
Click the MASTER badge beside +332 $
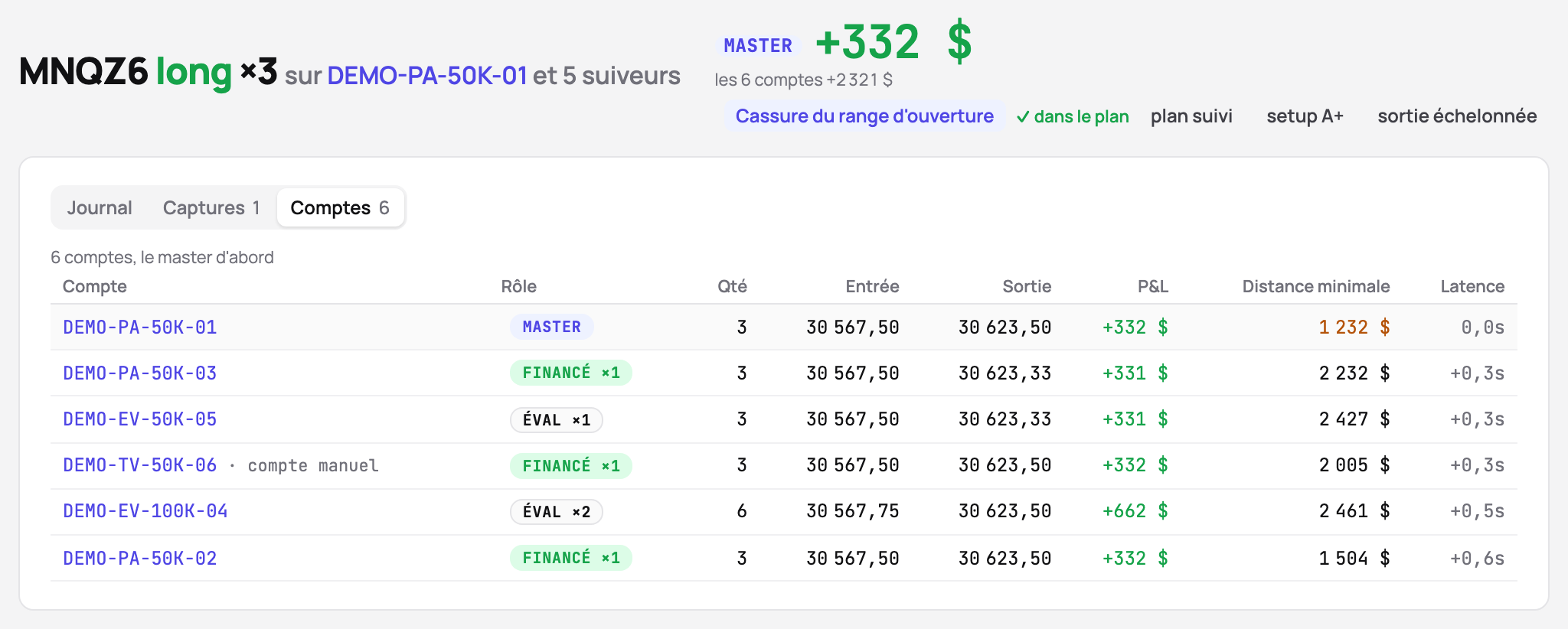coord(758,46)
